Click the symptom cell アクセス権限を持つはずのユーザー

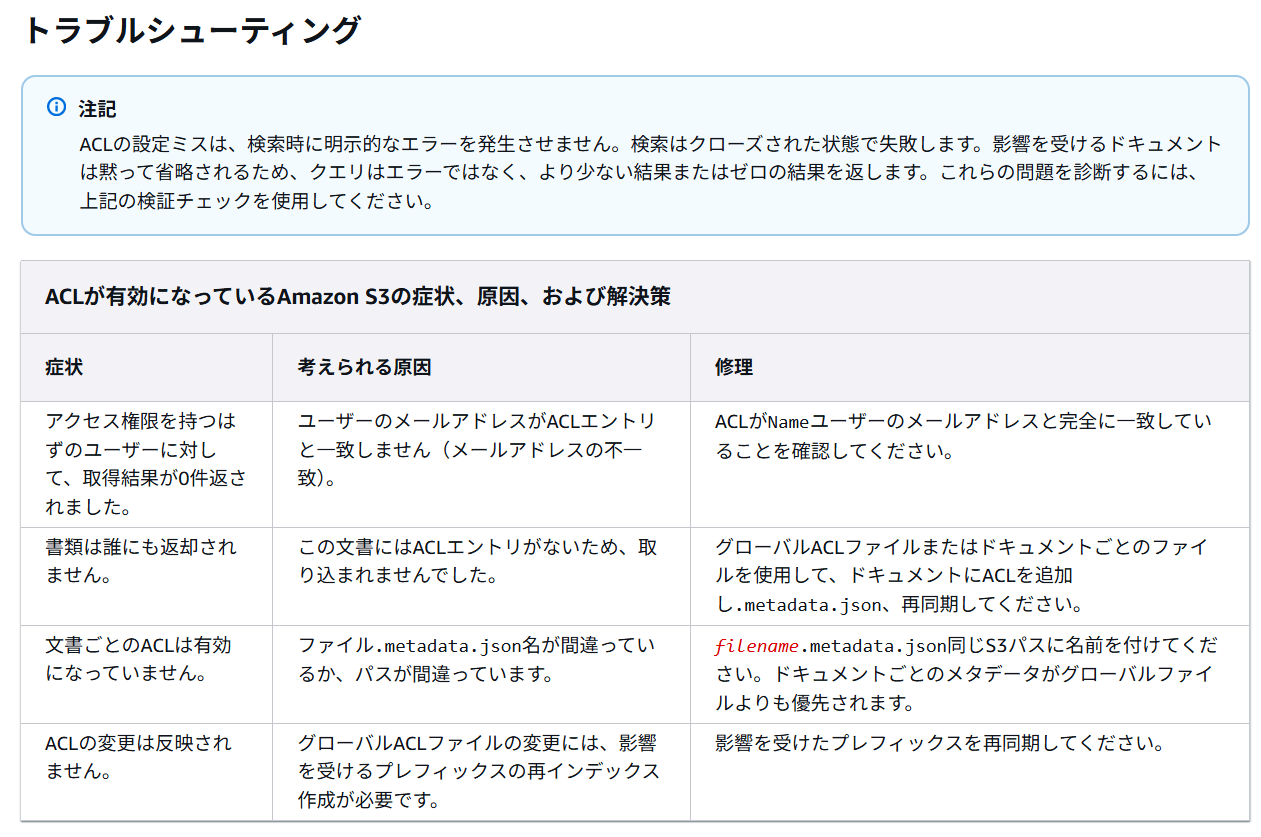[x=146, y=464]
